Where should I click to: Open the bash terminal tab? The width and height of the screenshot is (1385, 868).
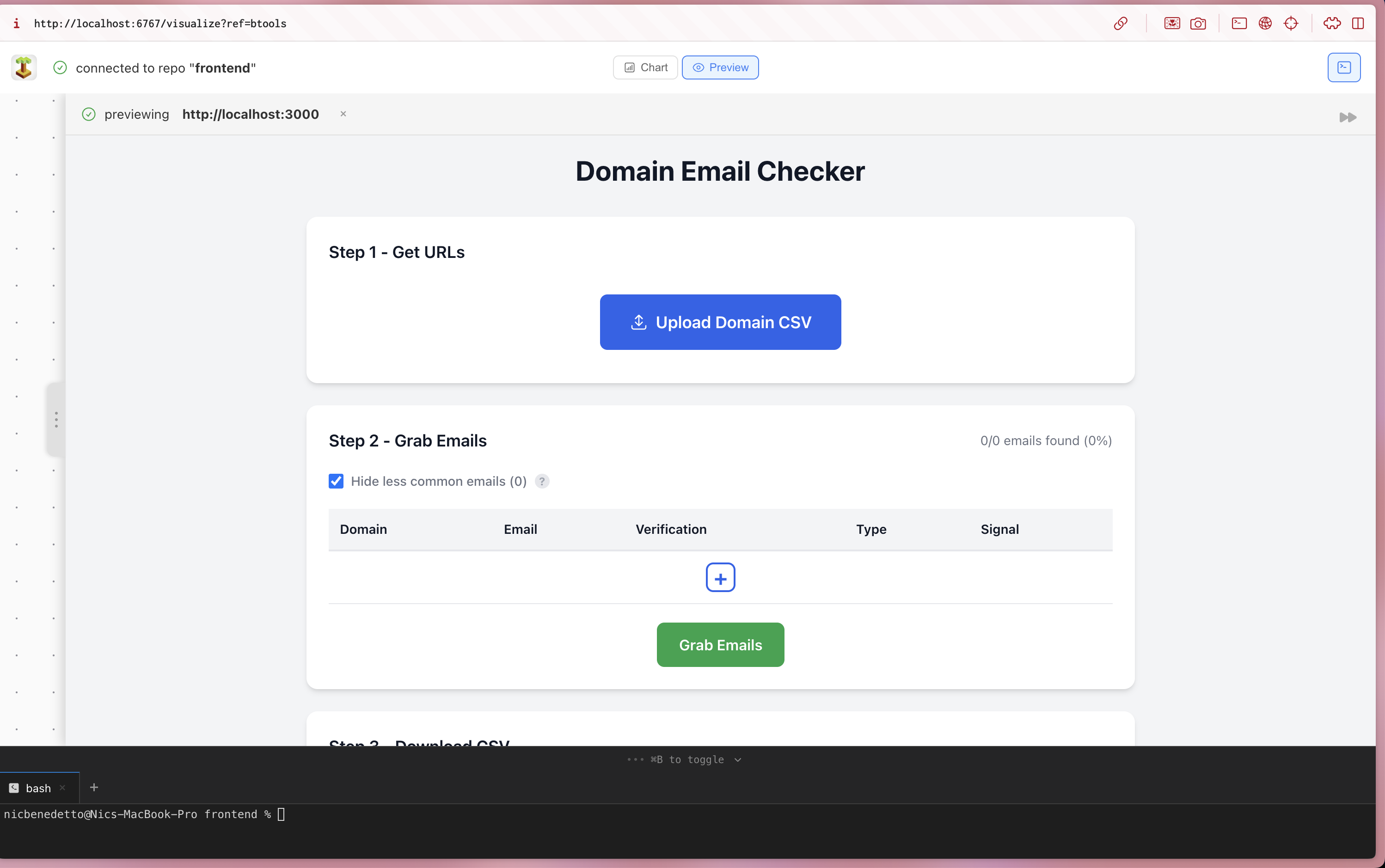[x=38, y=787]
